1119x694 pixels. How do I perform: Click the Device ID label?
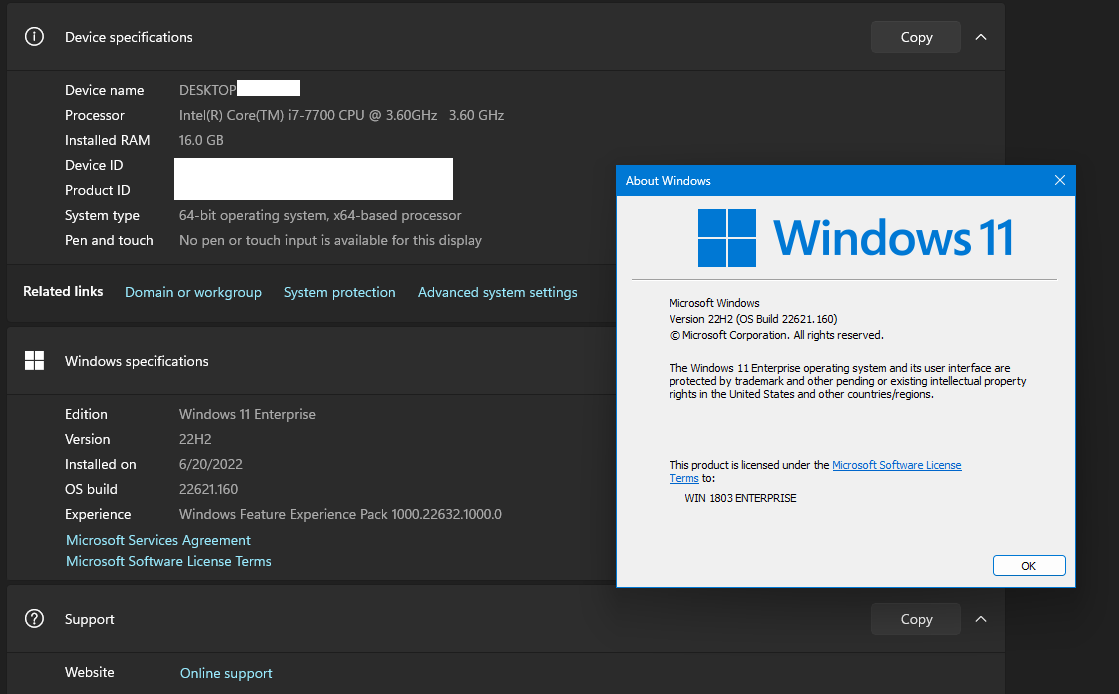tap(94, 165)
